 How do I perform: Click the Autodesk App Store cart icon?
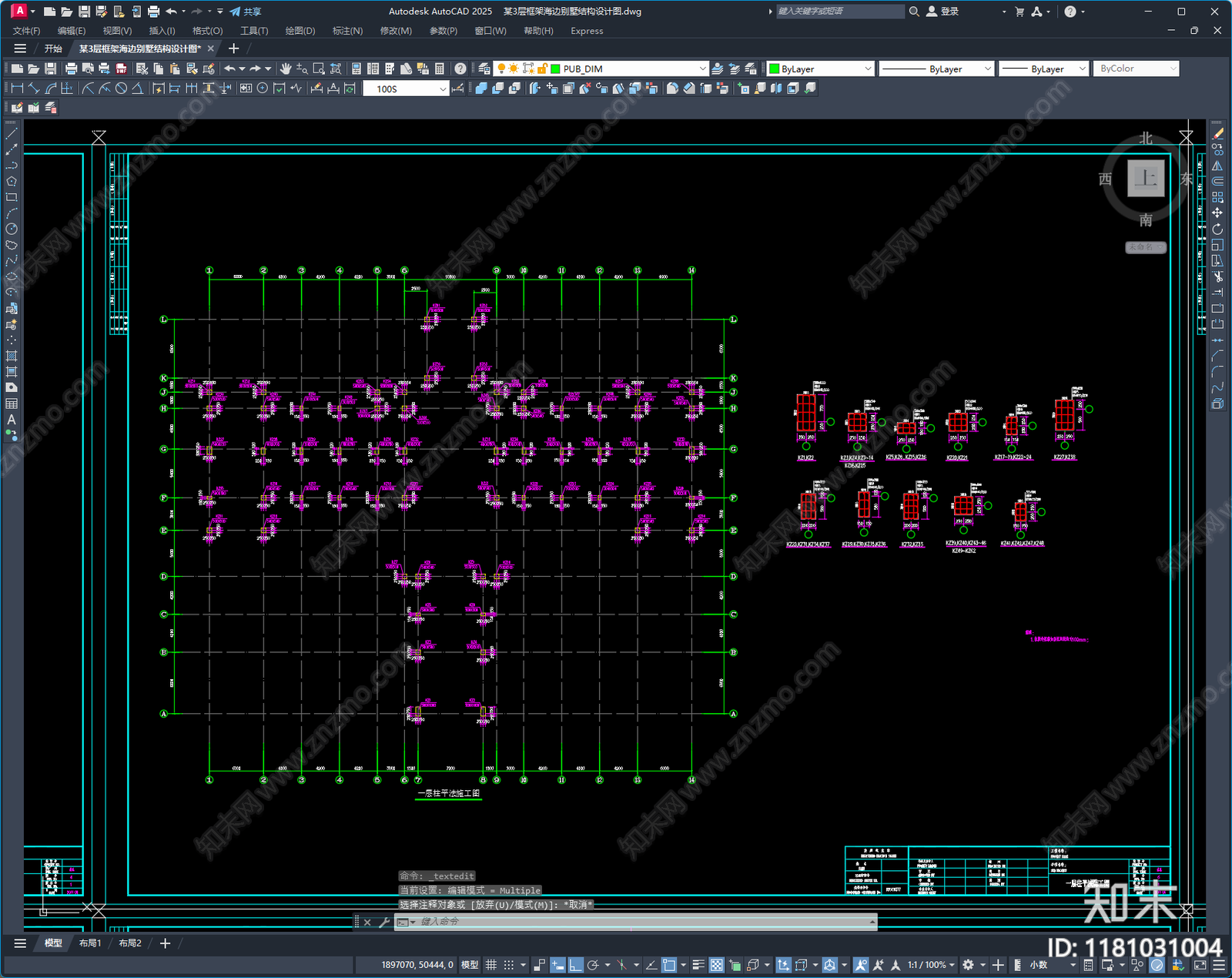(1019, 12)
